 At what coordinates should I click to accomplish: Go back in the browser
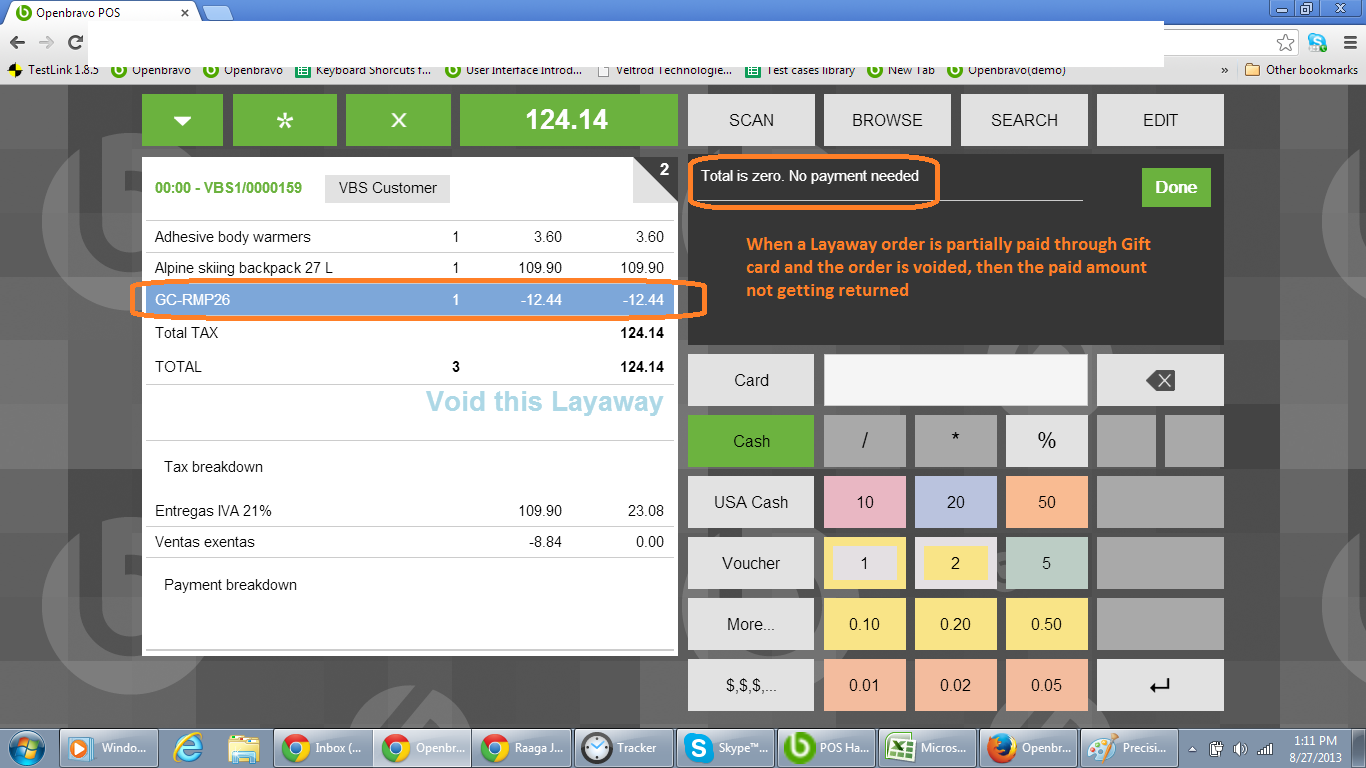click(x=17, y=42)
